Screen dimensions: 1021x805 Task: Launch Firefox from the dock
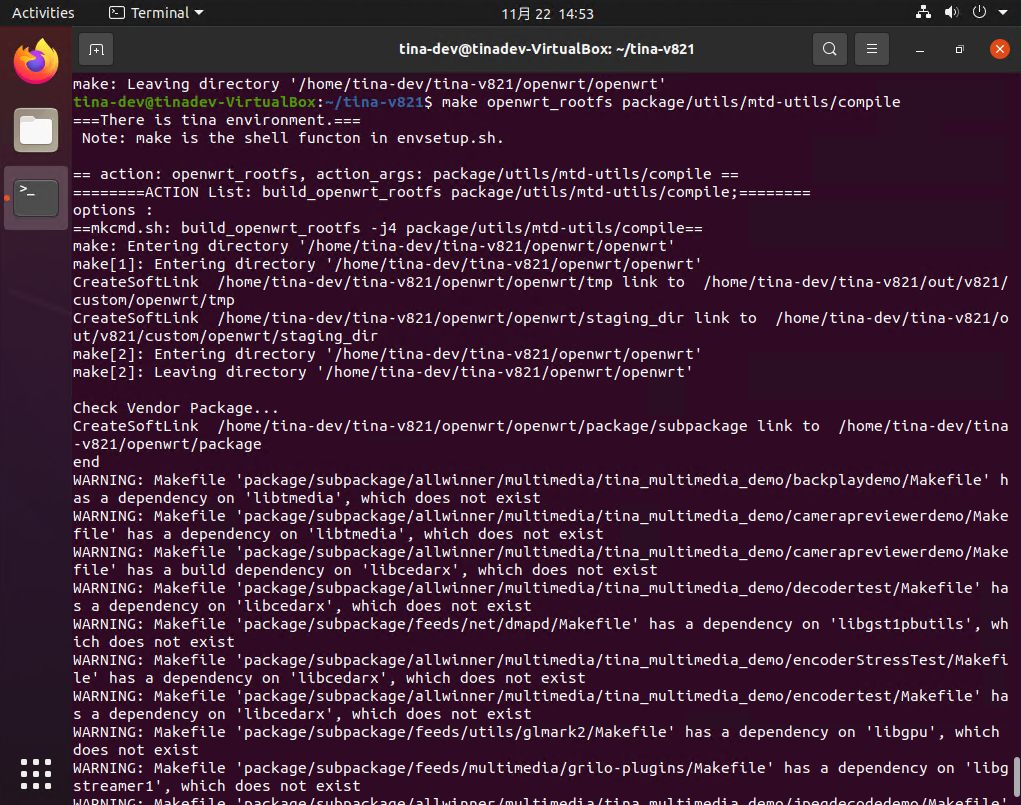click(36, 62)
